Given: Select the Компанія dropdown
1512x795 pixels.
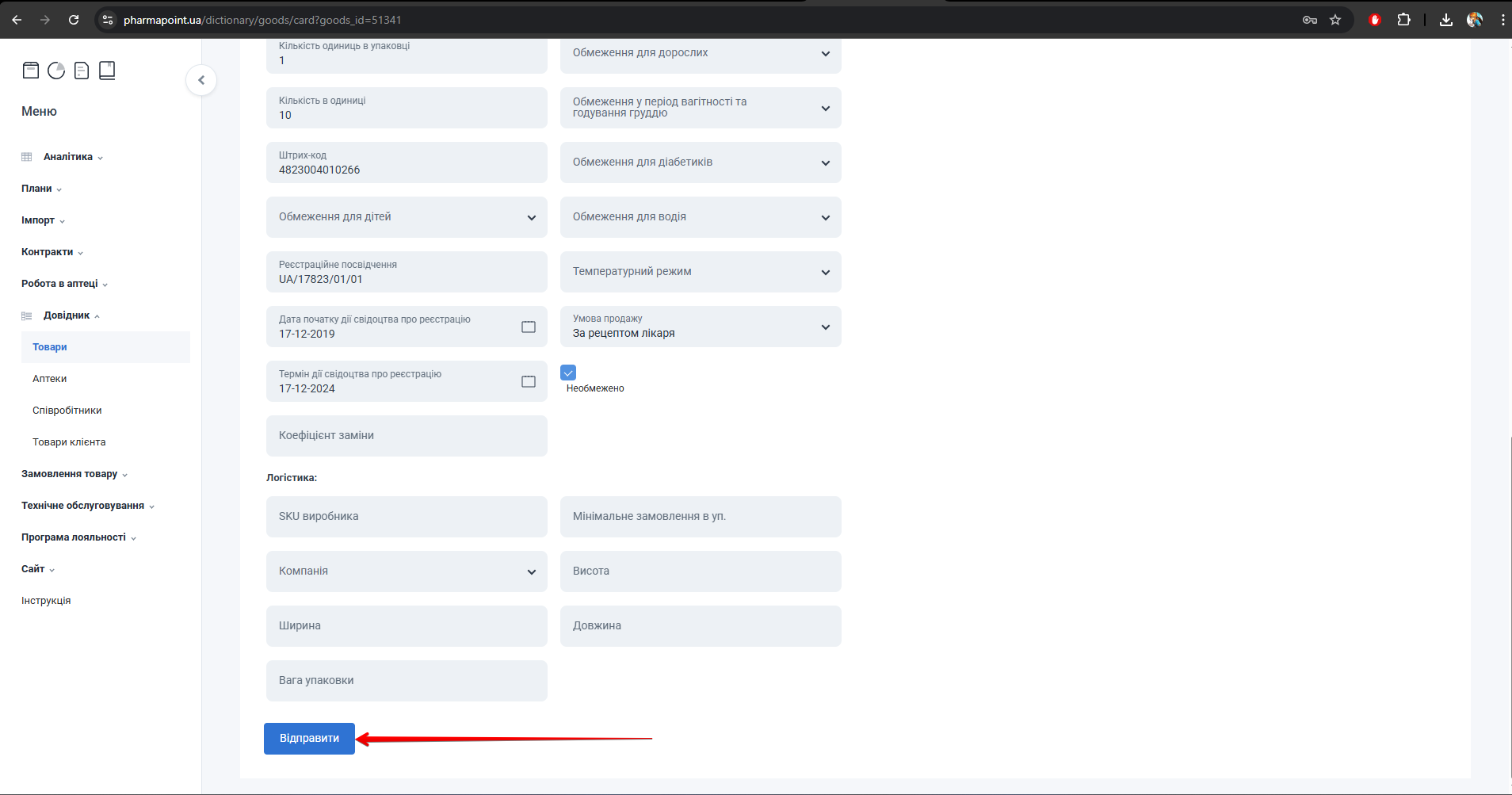Looking at the screenshot, I should tap(407, 571).
